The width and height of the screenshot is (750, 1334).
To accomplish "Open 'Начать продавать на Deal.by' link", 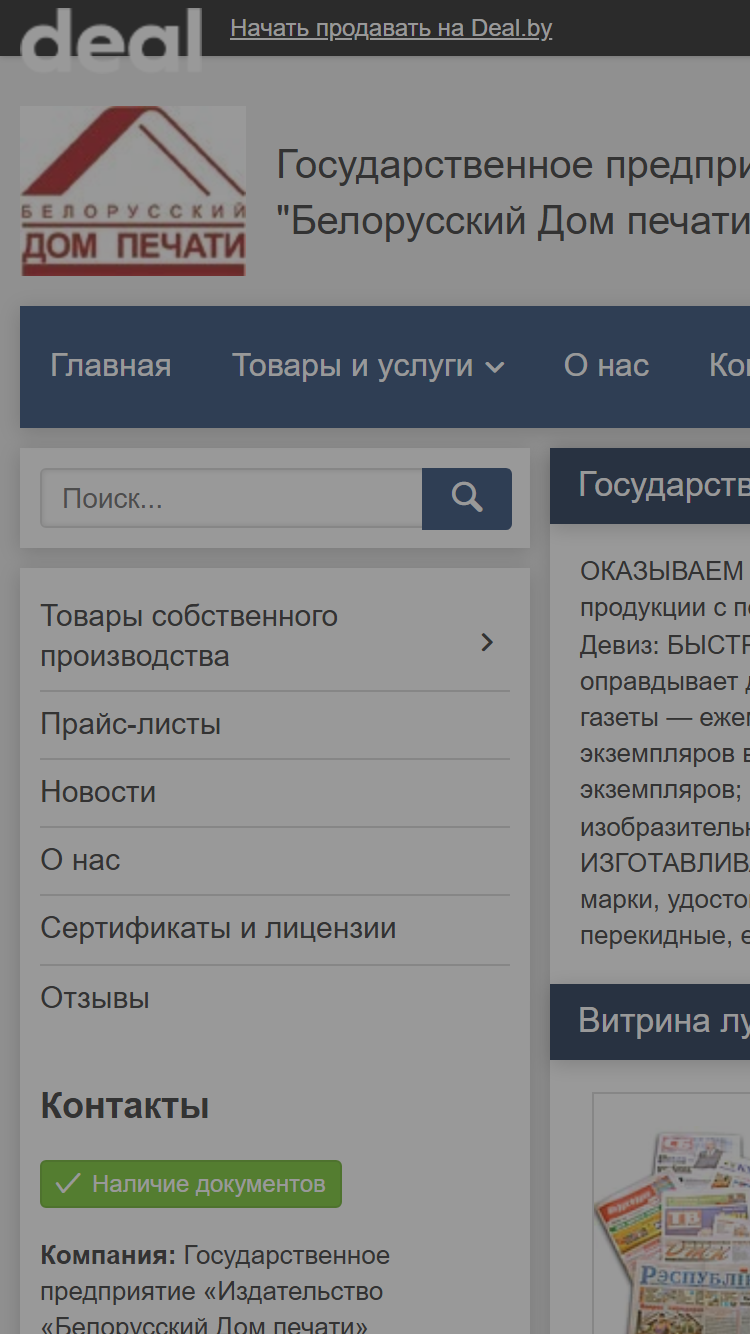I will click(x=391, y=28).
